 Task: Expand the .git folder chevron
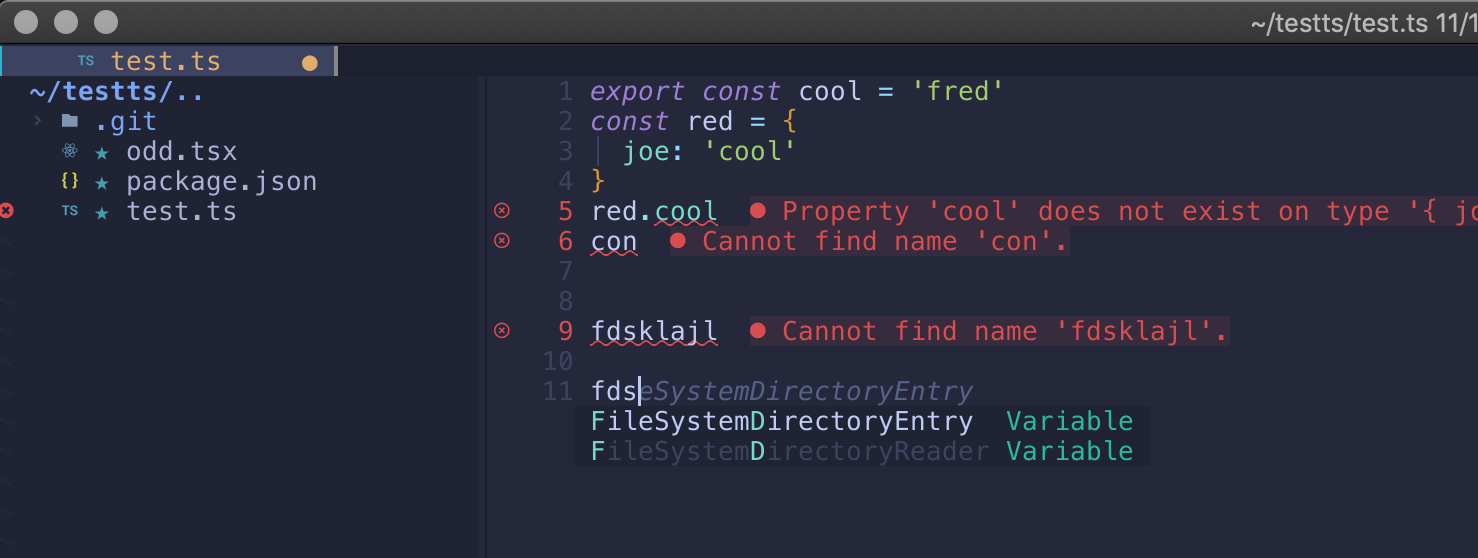pos(38,121)
